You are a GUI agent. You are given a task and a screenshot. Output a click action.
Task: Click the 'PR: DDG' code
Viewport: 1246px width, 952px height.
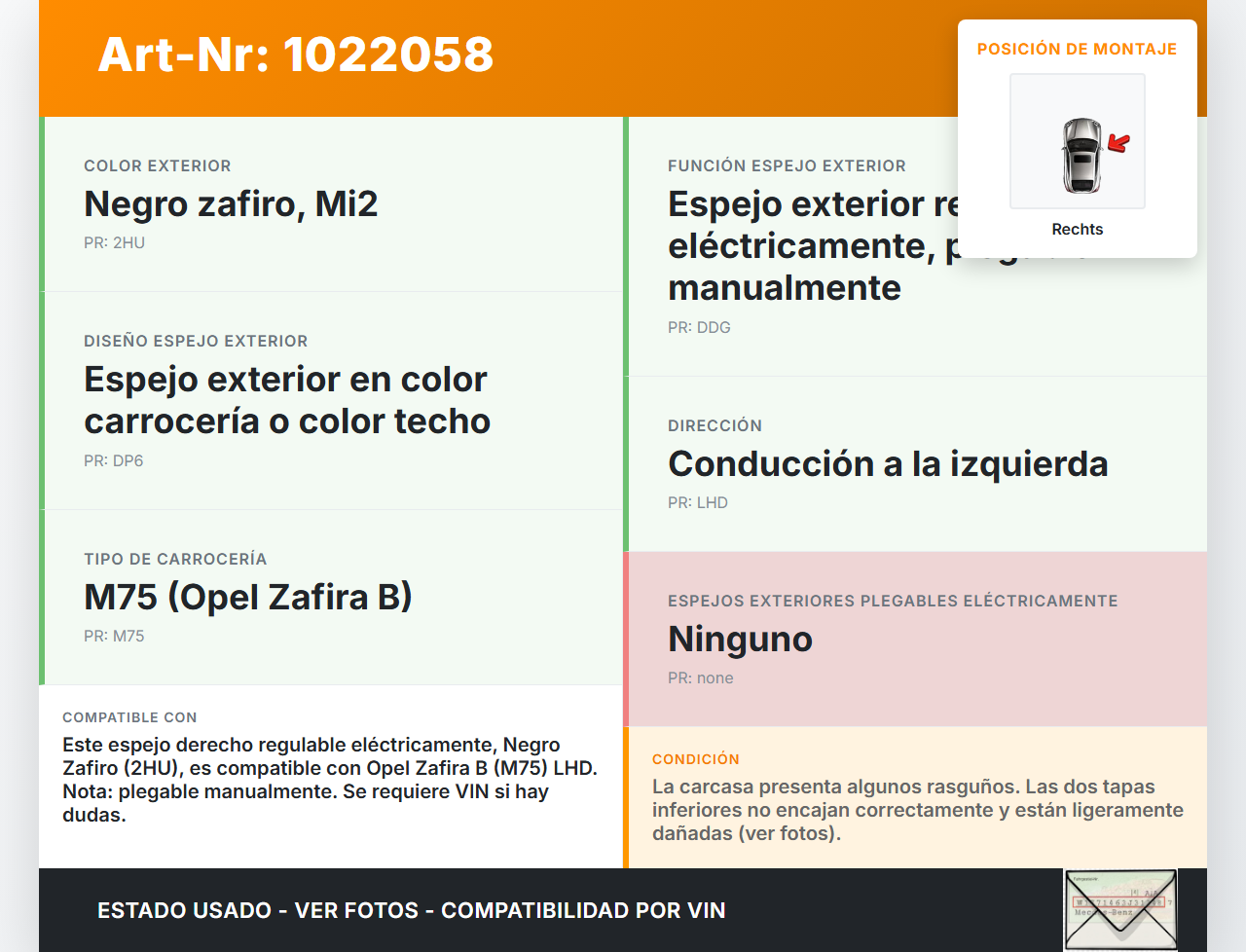699,328
